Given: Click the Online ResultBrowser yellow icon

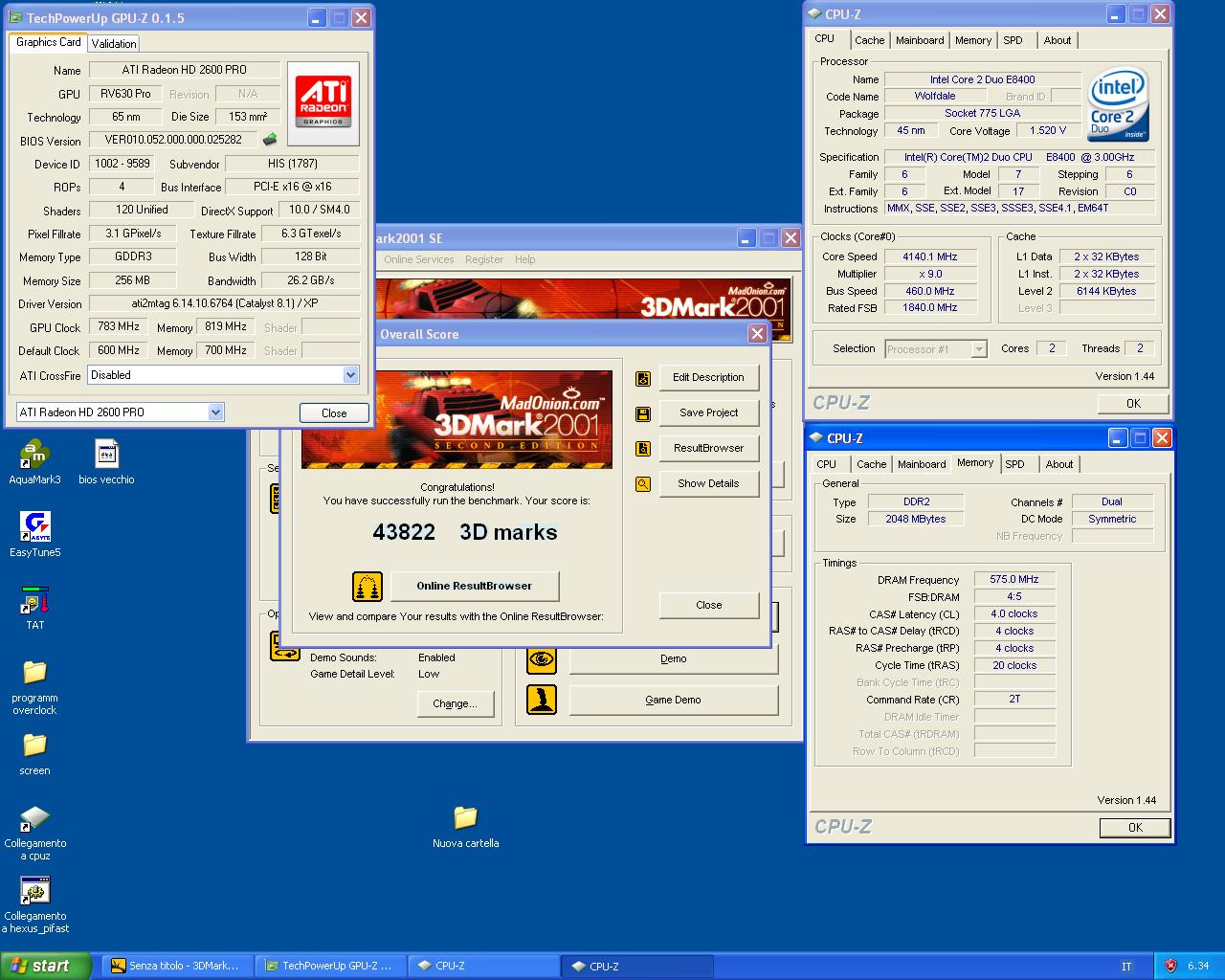Looking at the screenshot, I should 367,586.
